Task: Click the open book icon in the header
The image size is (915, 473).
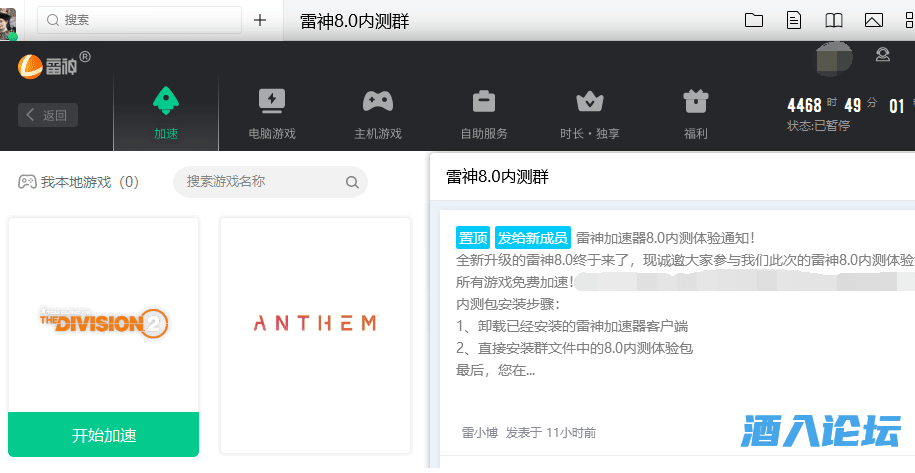Action: (x=834, y=21)
